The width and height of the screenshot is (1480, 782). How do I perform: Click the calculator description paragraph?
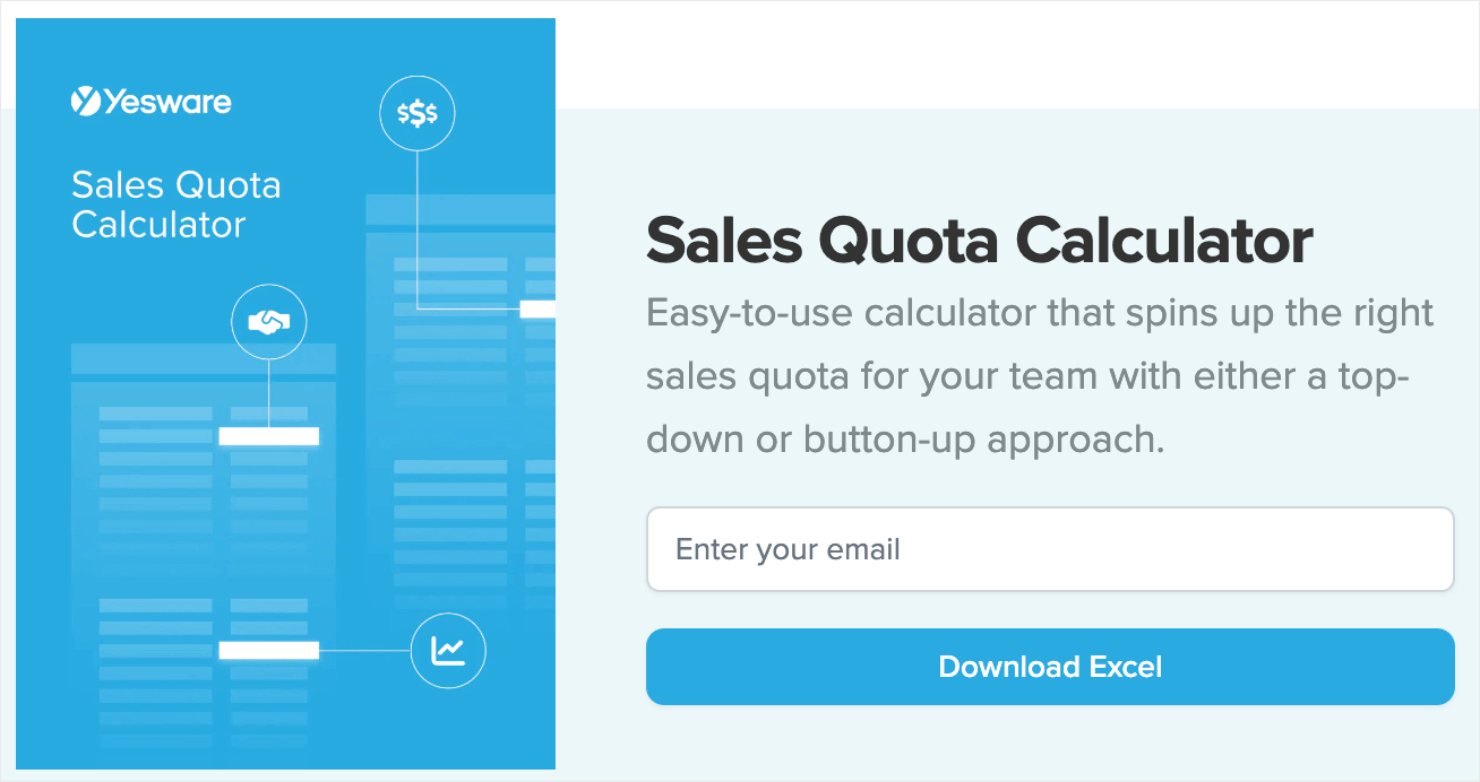point(1040,376)
